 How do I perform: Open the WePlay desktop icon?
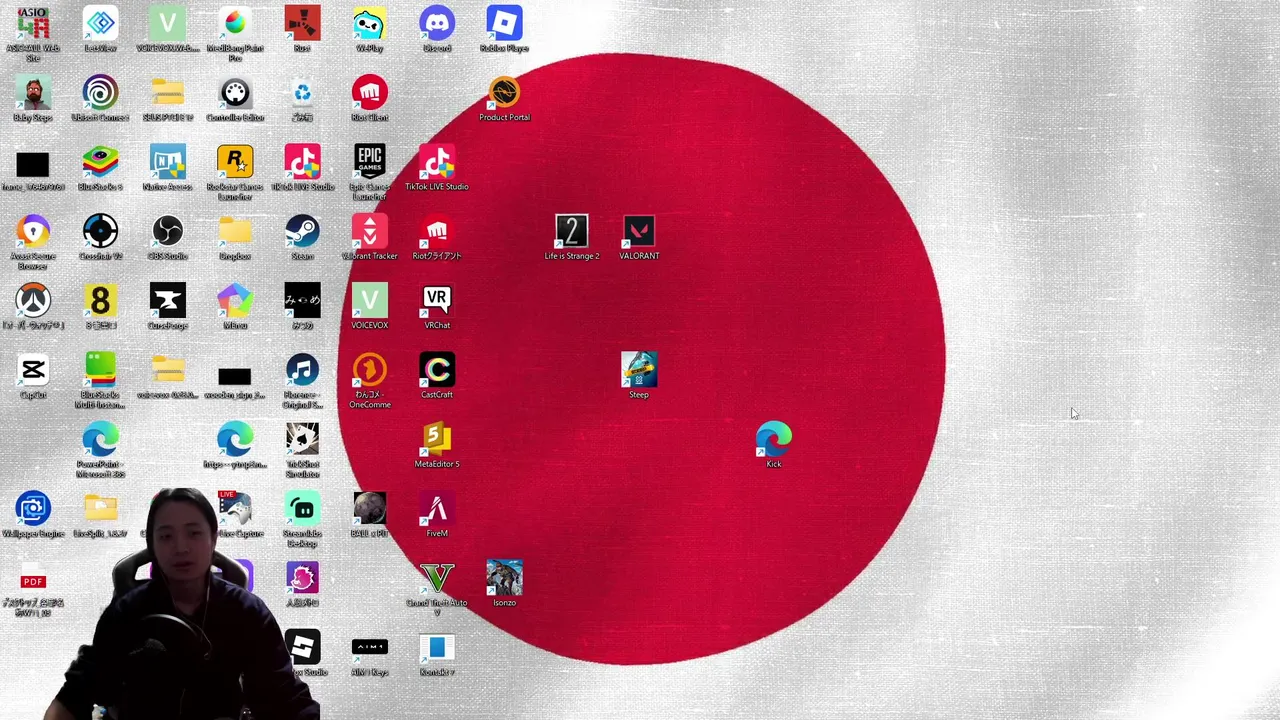pos(369,24)
